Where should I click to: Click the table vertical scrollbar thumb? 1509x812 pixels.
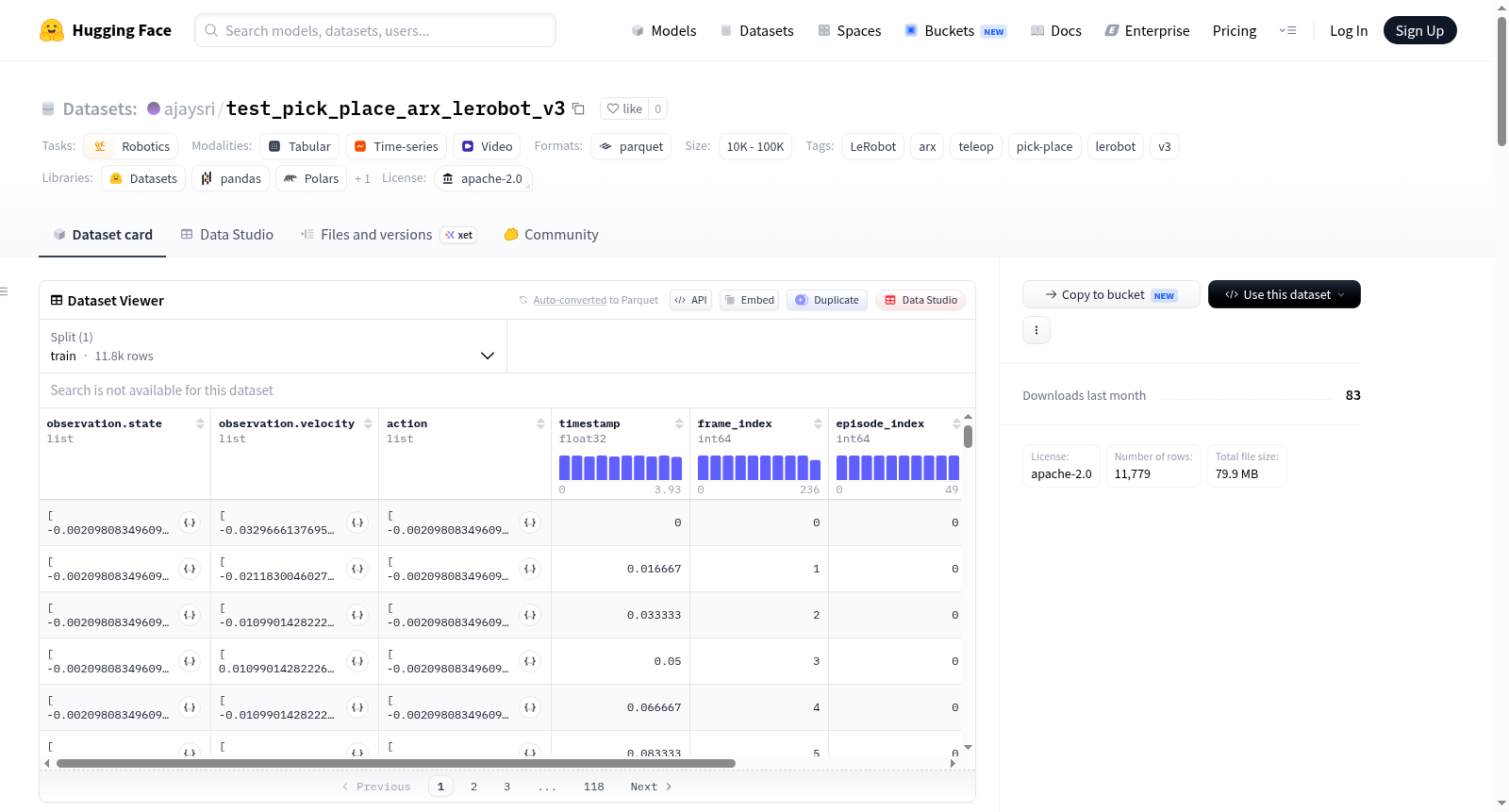click(x=969, y=437)
